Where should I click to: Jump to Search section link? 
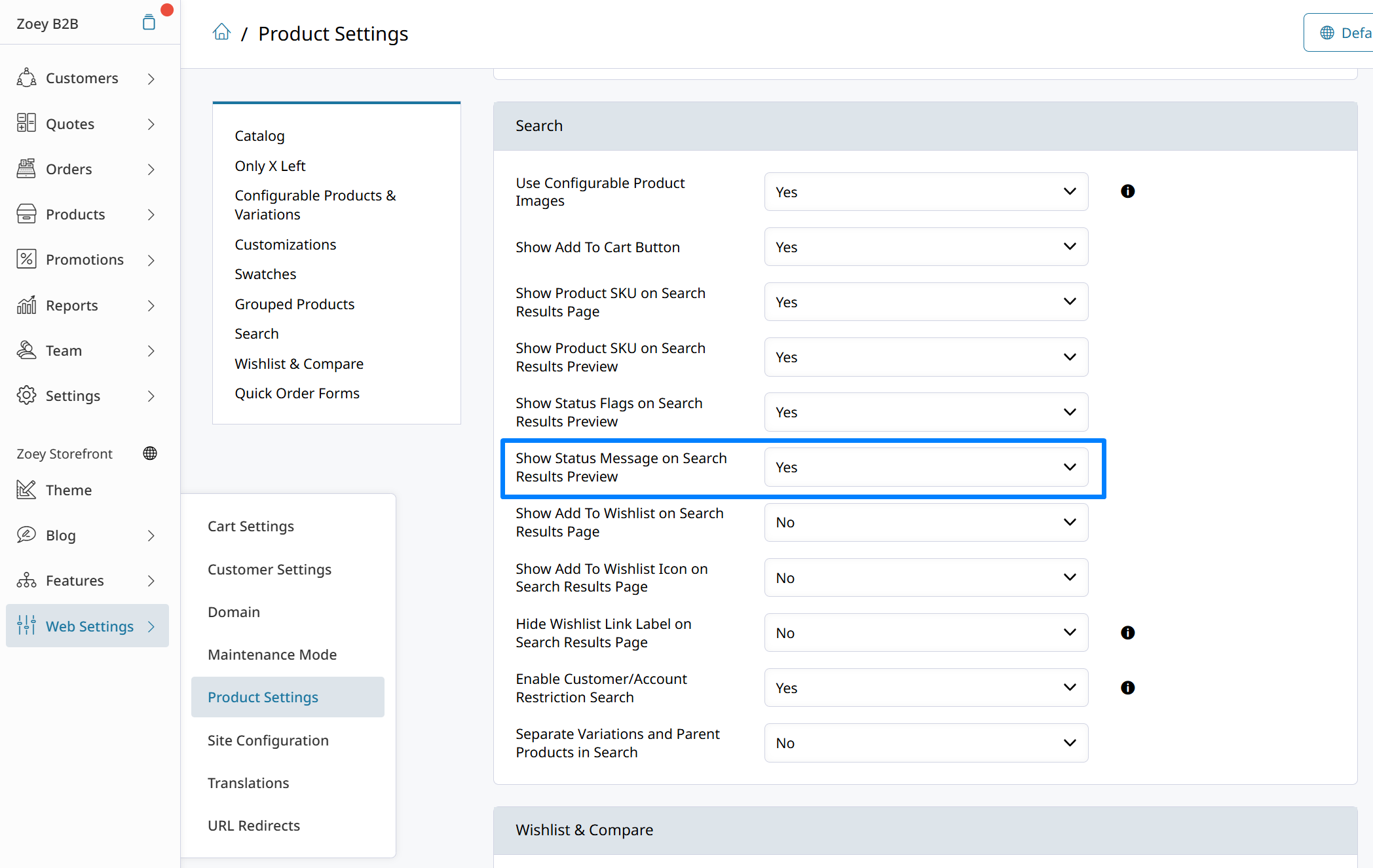(x=257, y=333)
